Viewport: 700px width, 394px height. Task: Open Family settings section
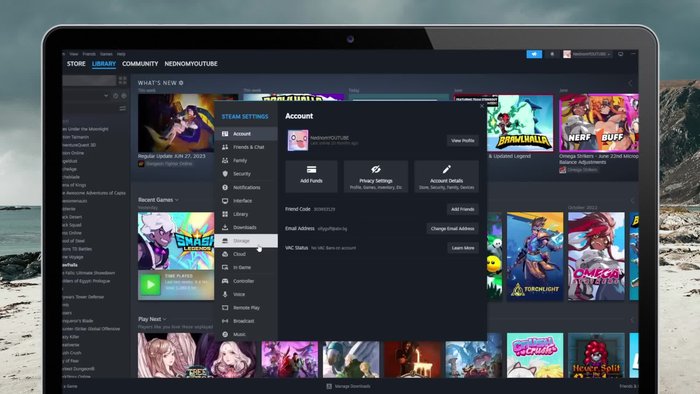coord(246,161)
